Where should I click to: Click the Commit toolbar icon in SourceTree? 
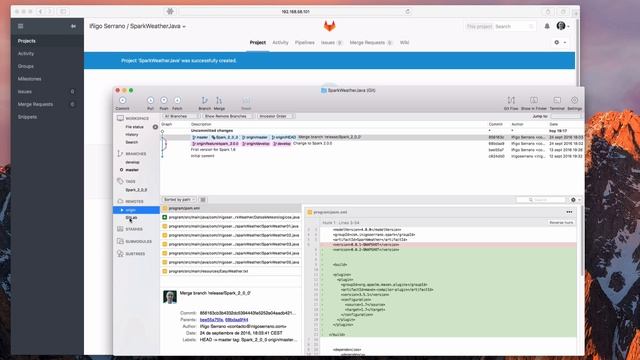(122, 100)
